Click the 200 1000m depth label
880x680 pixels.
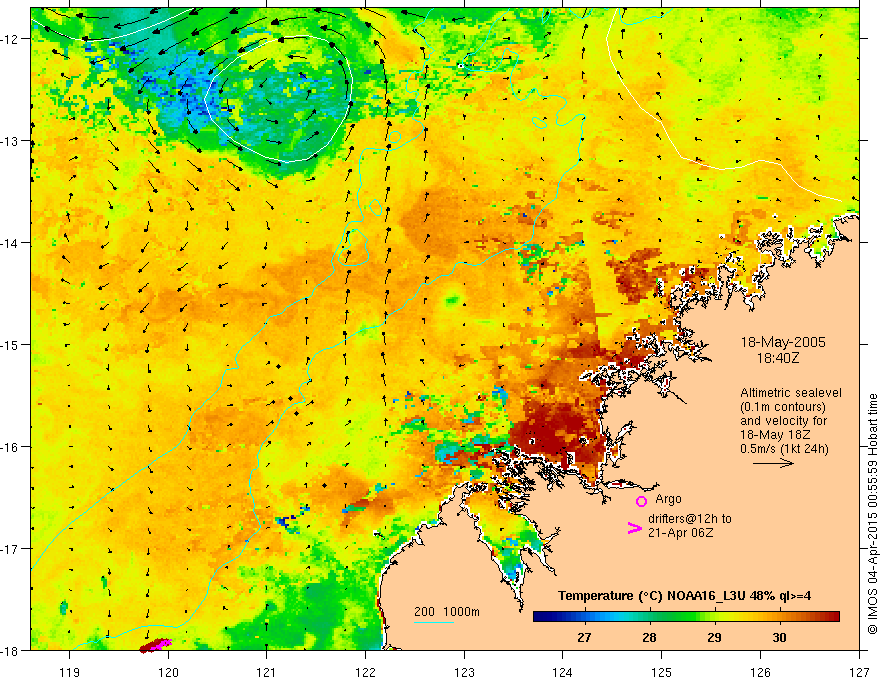(447, 612)
